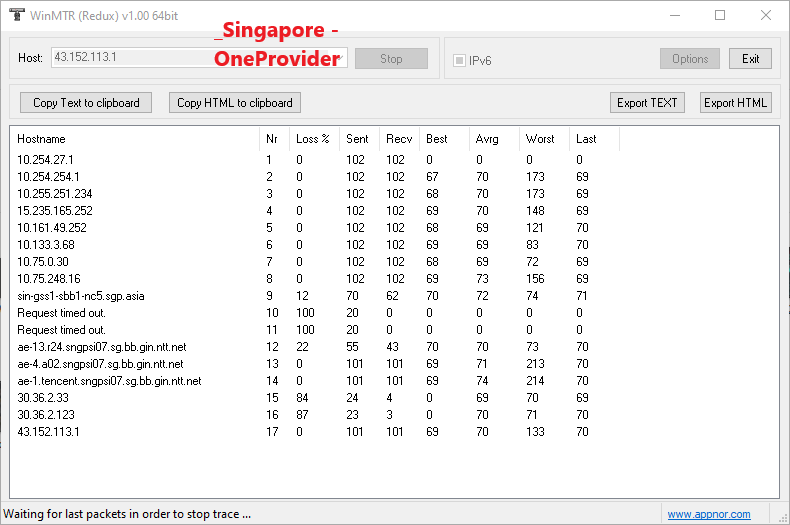Screen dimensions: 790x525
Task: Close the WinMTR window
Action: (766, 15)
